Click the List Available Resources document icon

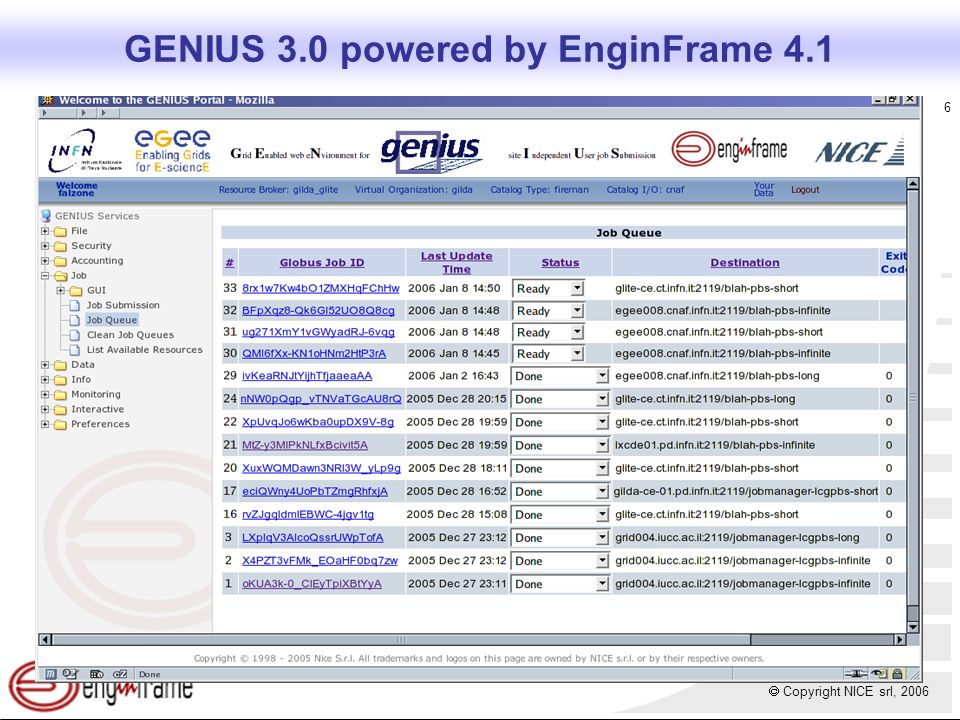point(75,350)
